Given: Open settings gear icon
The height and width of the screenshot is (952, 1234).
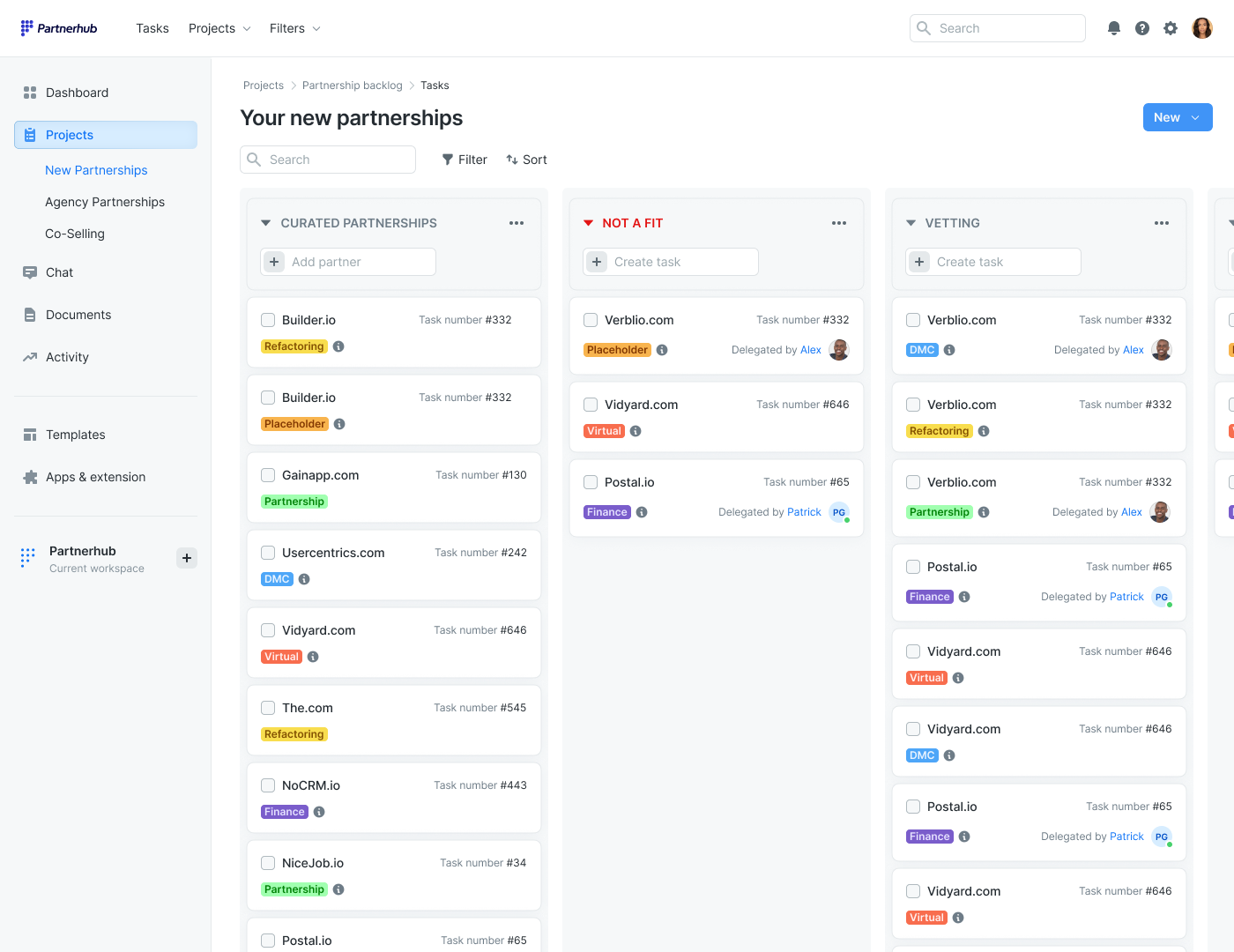Looking at the screenshot, I should (1171, 28).
